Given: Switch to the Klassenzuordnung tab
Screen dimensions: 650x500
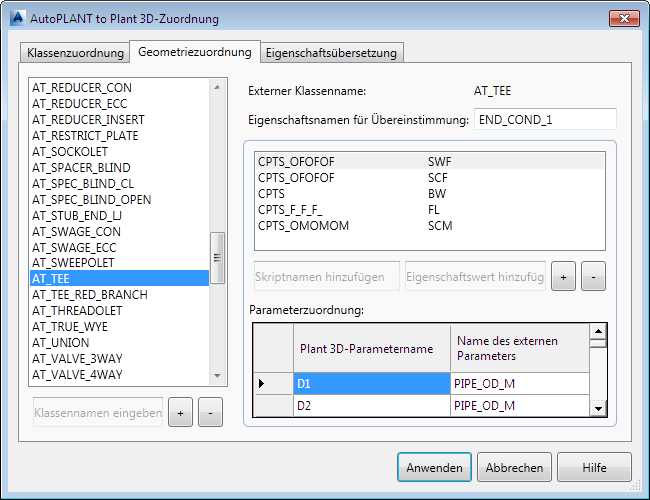Looking at the screenshot, I should pos(75,53).
